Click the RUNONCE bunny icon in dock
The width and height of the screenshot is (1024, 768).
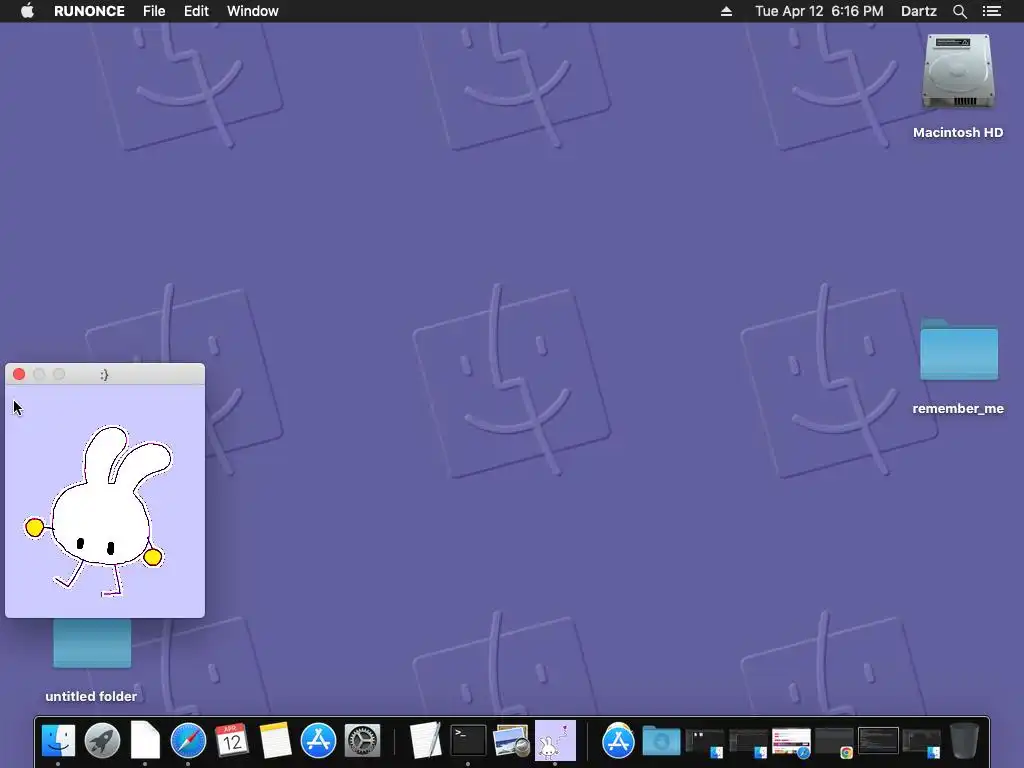[555, 741]
